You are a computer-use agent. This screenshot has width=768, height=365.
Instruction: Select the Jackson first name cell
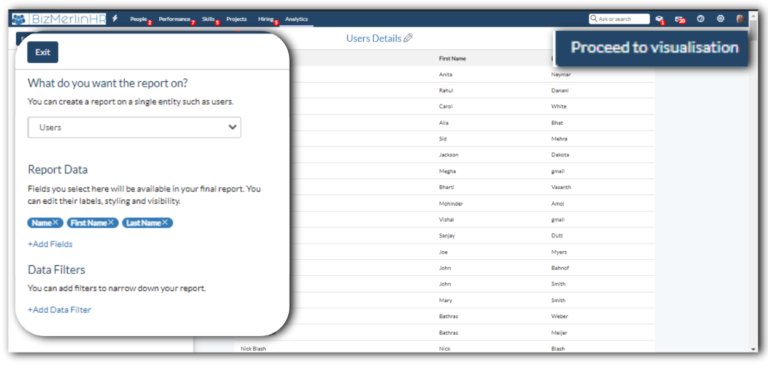tap(449, 155)
